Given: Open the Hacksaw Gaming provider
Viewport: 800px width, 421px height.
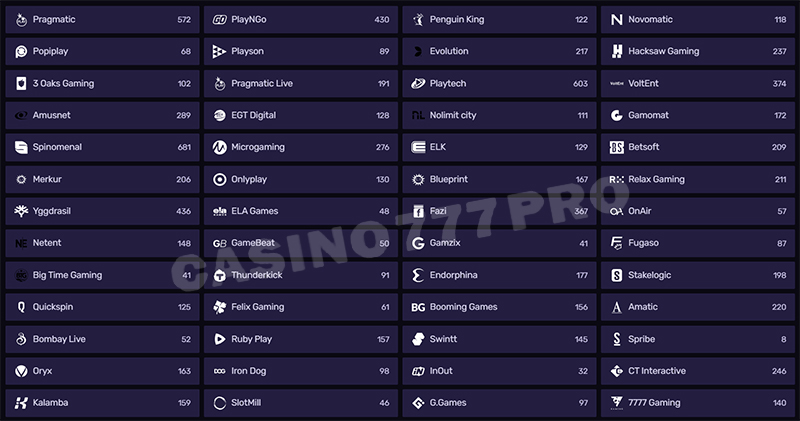Looking at the screenshot, I should [698, 51].
